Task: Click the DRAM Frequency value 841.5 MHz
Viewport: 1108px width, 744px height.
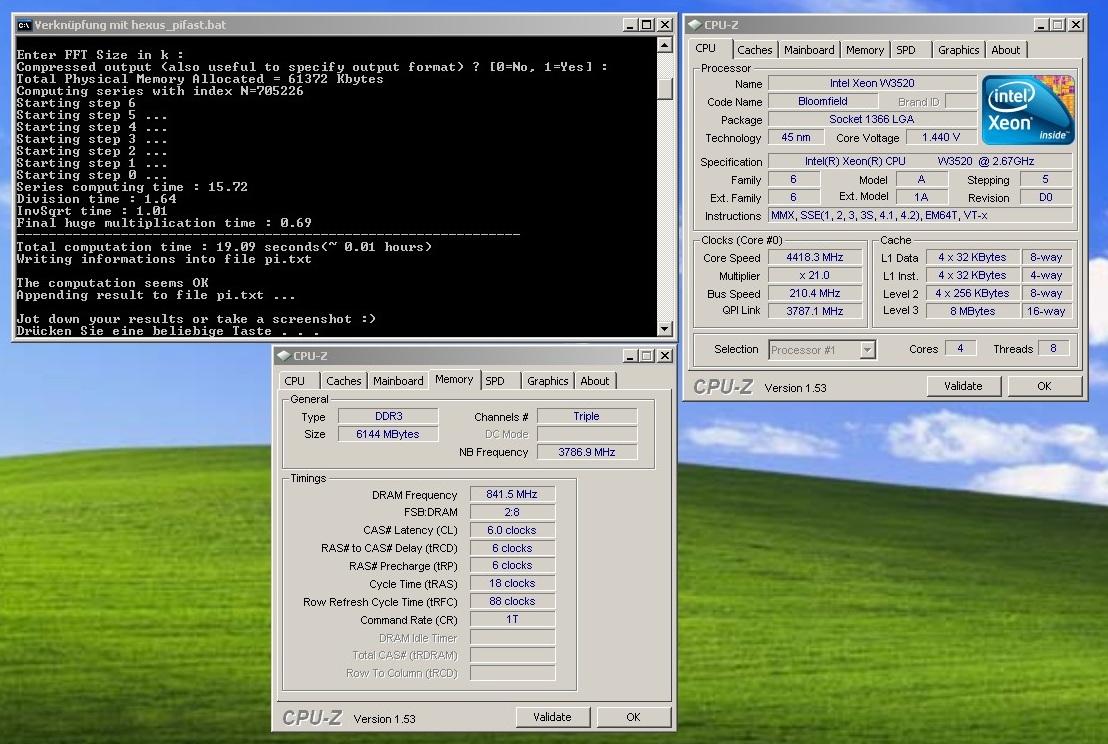Action: 512,494
